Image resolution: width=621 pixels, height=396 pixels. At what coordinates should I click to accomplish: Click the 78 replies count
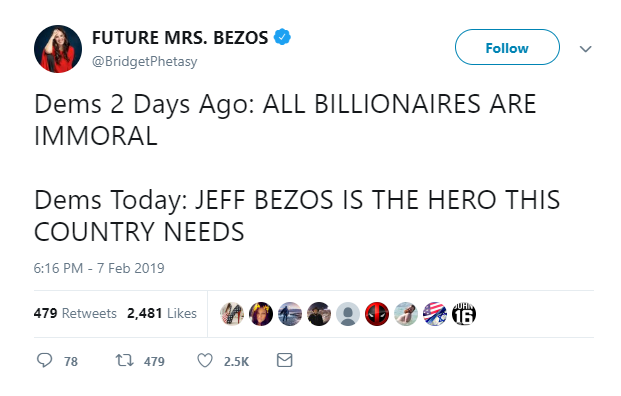tap(71, 361)
